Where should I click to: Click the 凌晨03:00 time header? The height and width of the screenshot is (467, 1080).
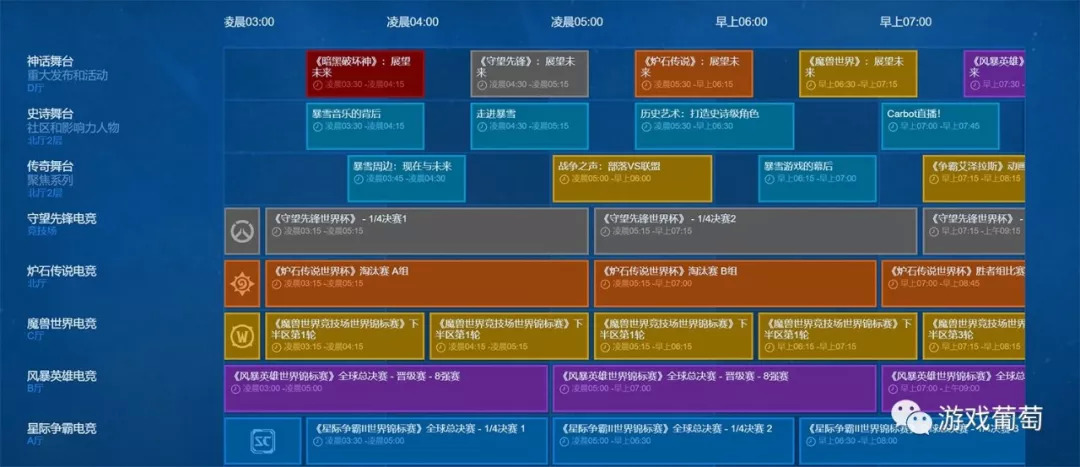click(x=249, y=21)
